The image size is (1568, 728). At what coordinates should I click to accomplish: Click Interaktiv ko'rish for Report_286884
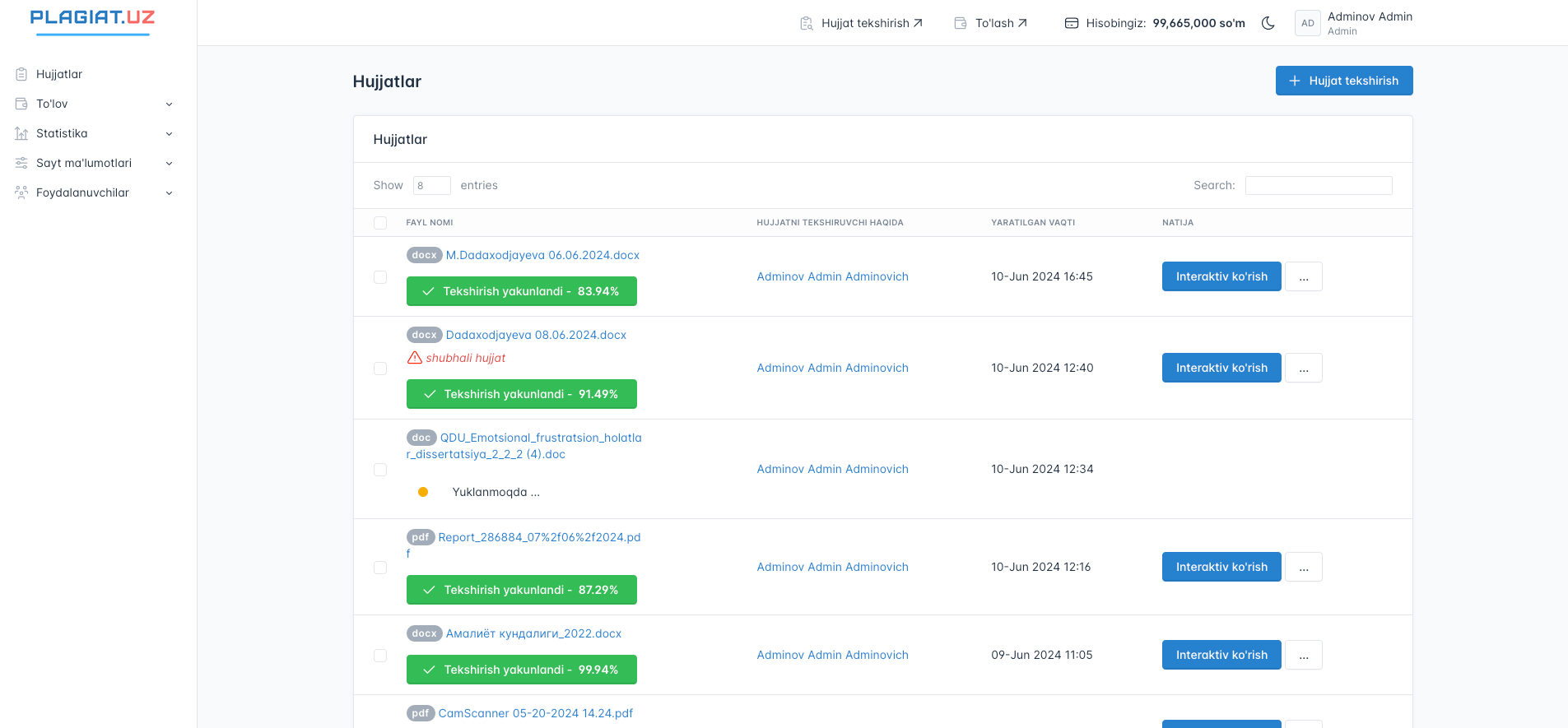click(x=1221, y=567)
